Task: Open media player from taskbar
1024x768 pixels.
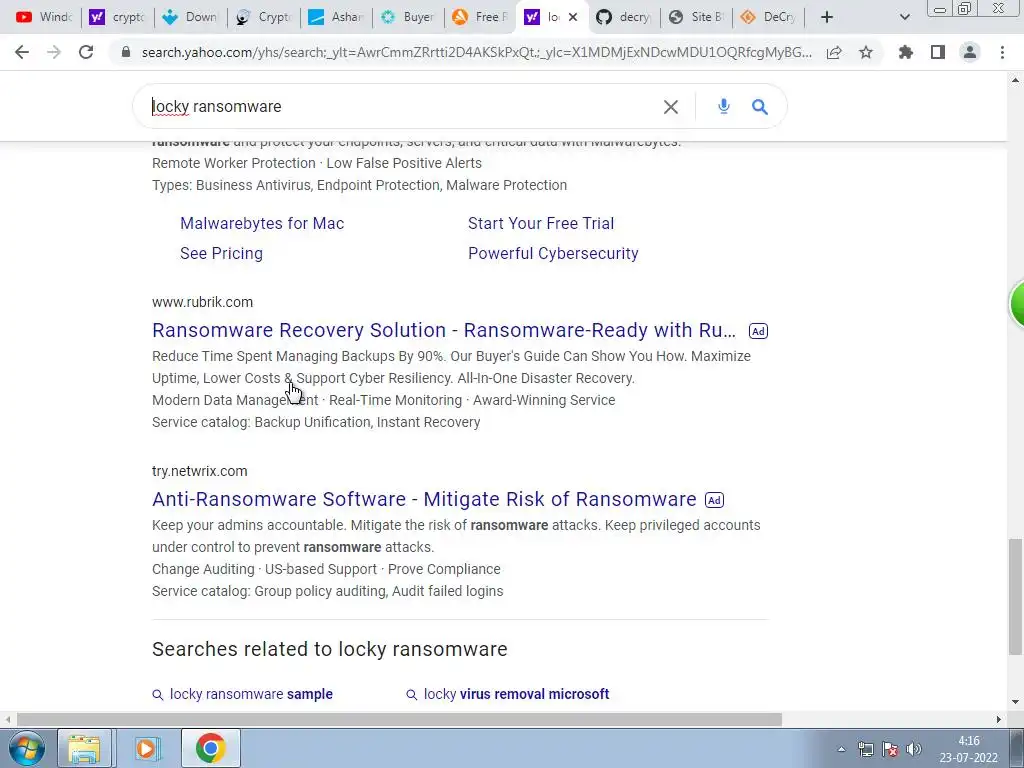Action: [x=147, y=748]
